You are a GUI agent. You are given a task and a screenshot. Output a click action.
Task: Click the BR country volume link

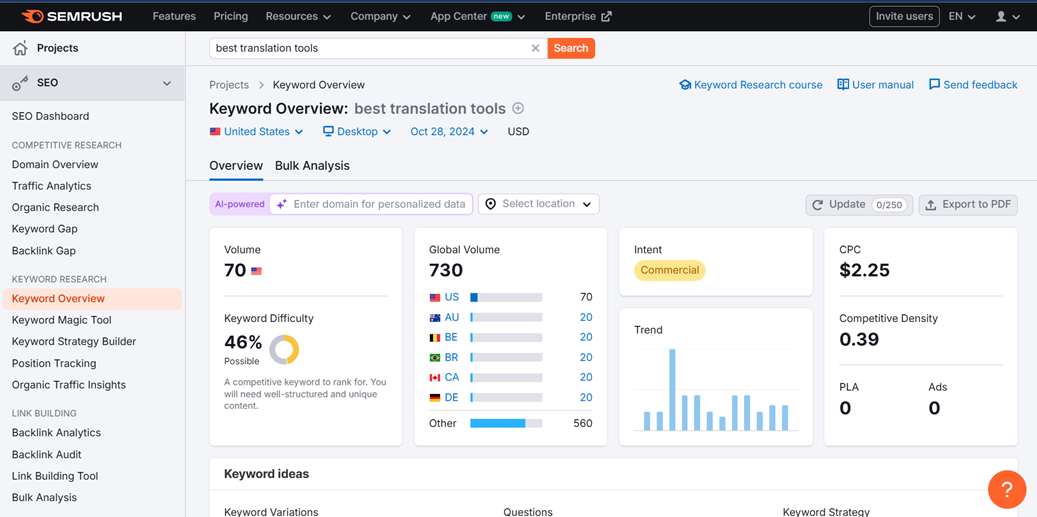(586, 358)
